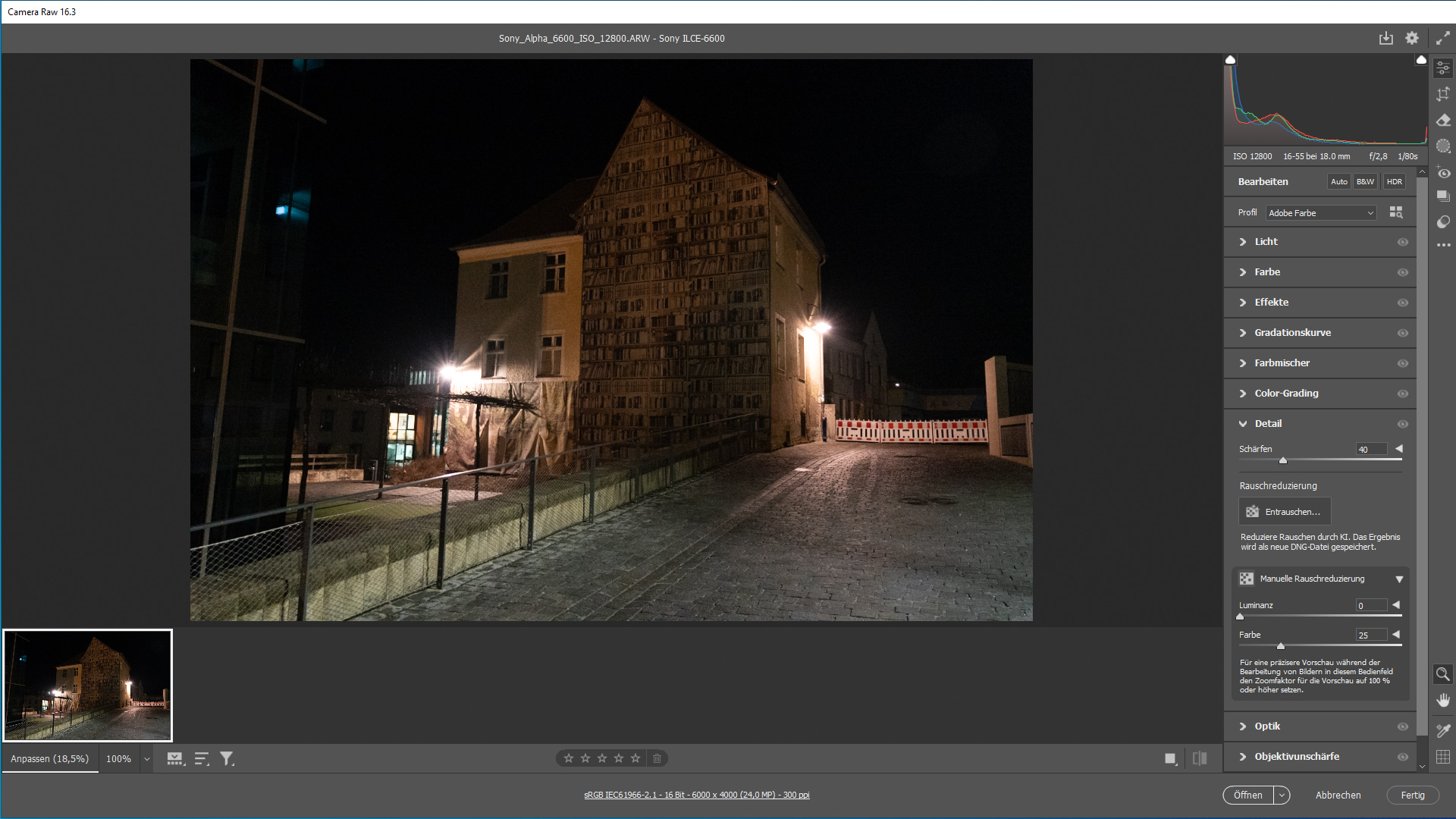Select the Healing eraser tool
Viewport: 1456px width, 819px height.
pyautogui.click(x=1443, y=120)
